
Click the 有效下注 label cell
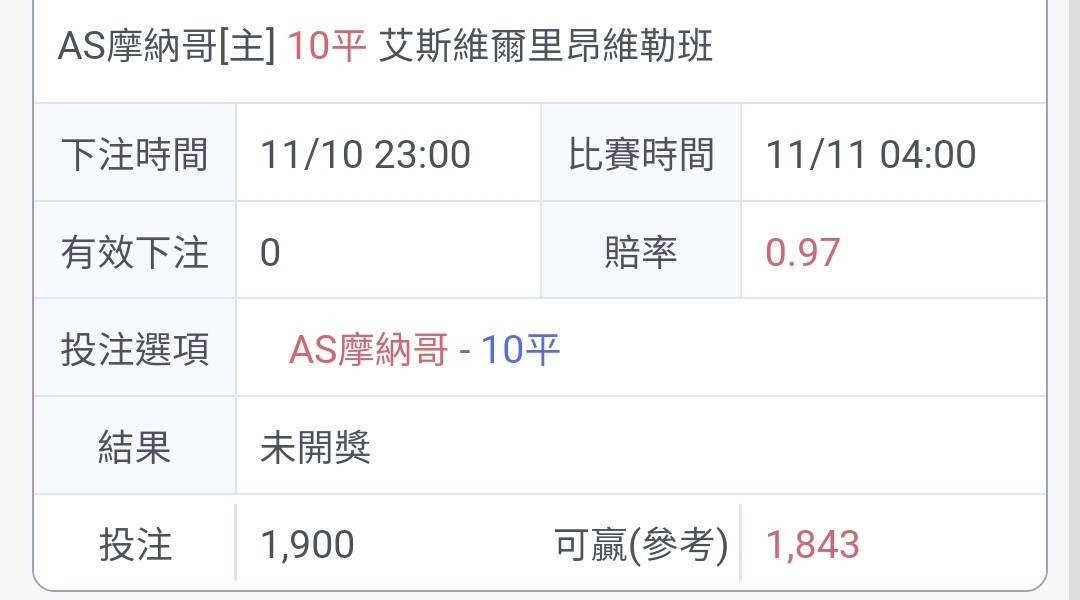135,251
